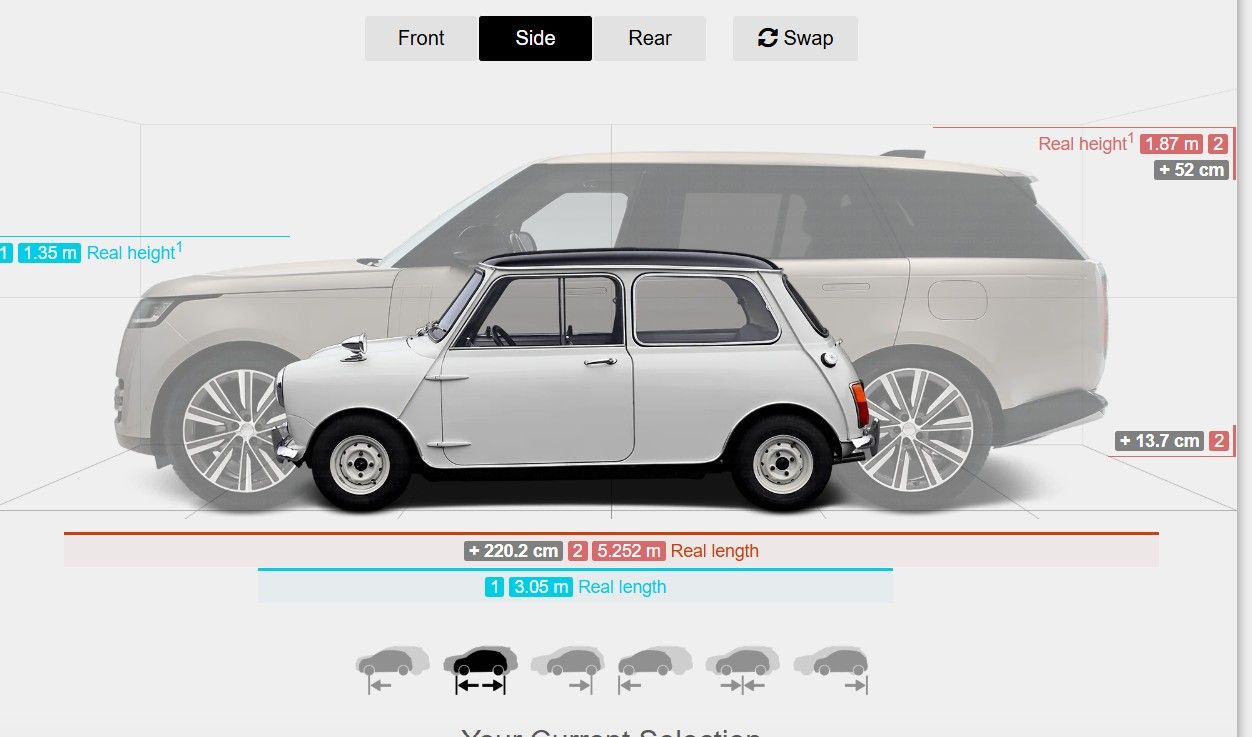Click the small Mini car image
1252x737 pixels.
575,380
